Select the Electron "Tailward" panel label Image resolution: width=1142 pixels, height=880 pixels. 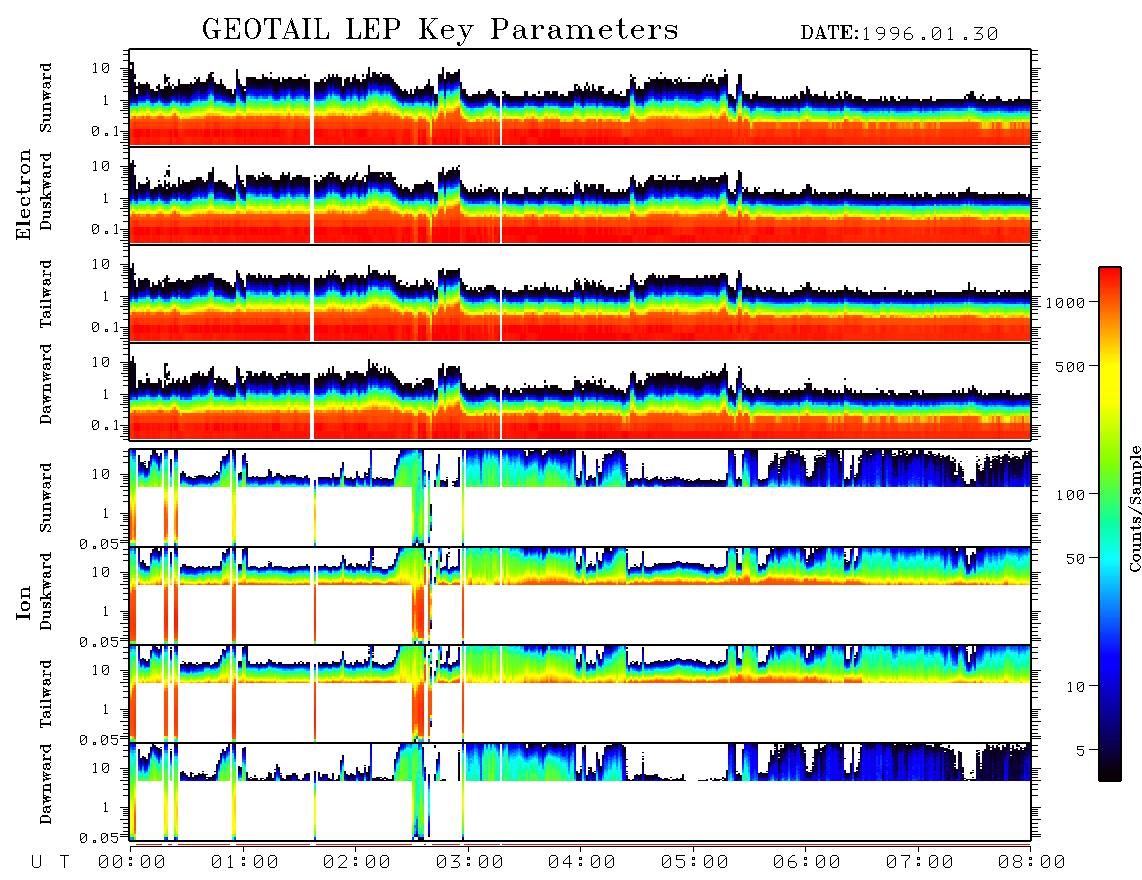point(46,294)
